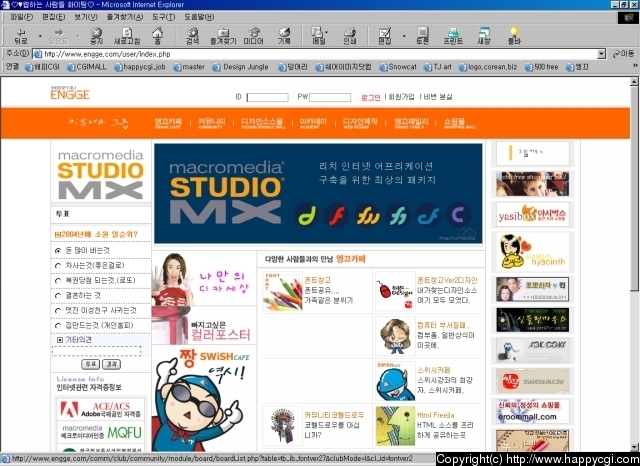Open the Media (미디어) toolbar icon
The image size is (640, 466).
[x=253, y=36]
